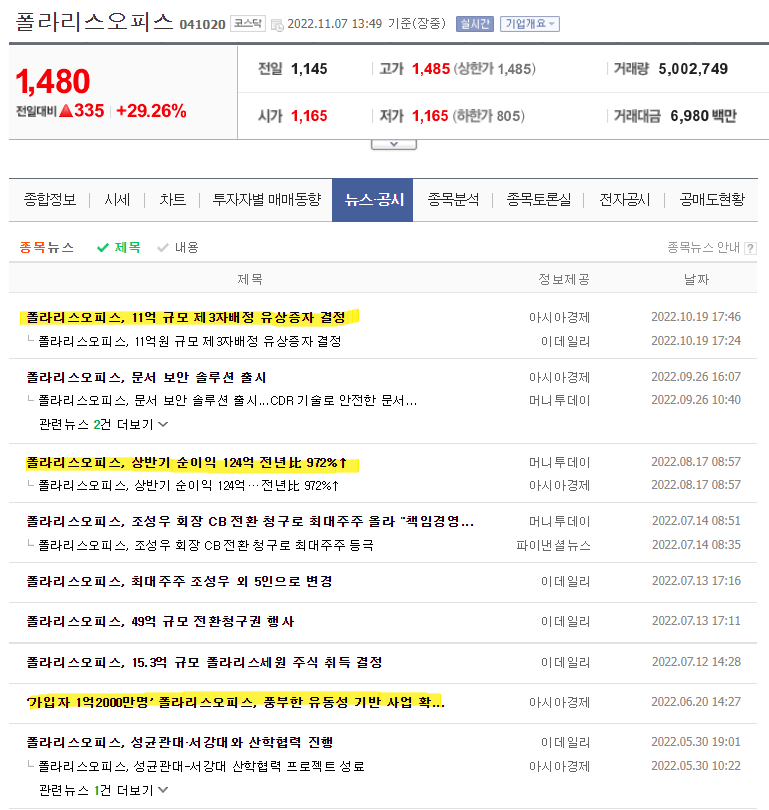Image resolution: width=769 pixels, height=810 pixels.
Task: Open sub-article '상반기 순이익 124억…전년比 972%↑'
Action: click(x=189, y=486)
